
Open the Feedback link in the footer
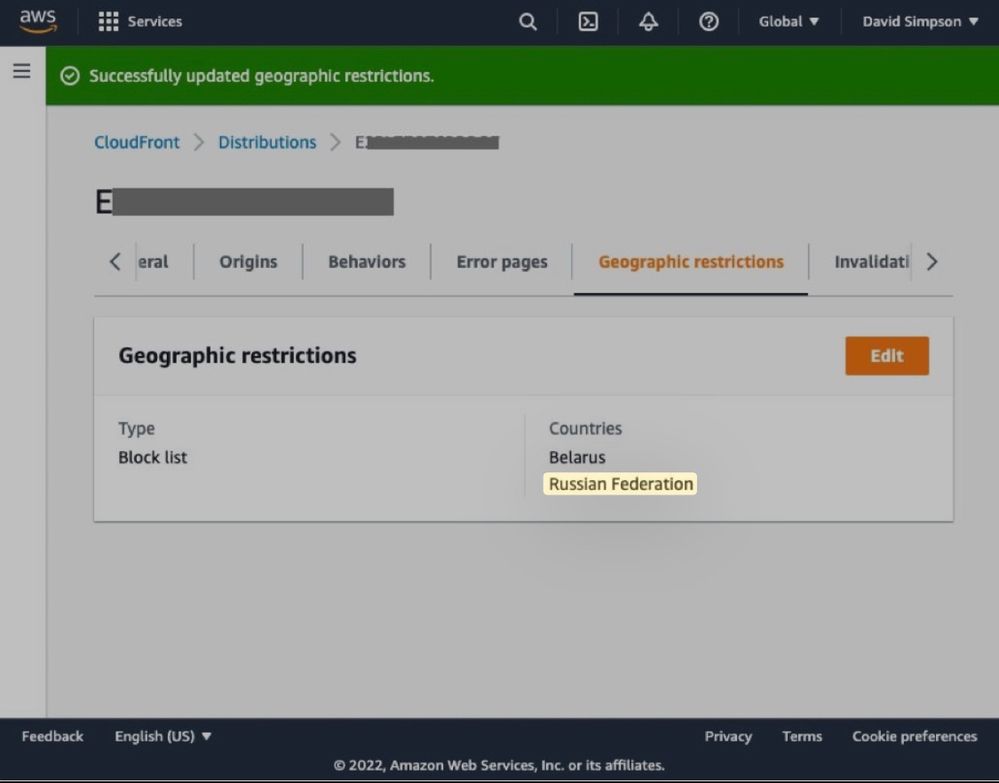(52, 736)
